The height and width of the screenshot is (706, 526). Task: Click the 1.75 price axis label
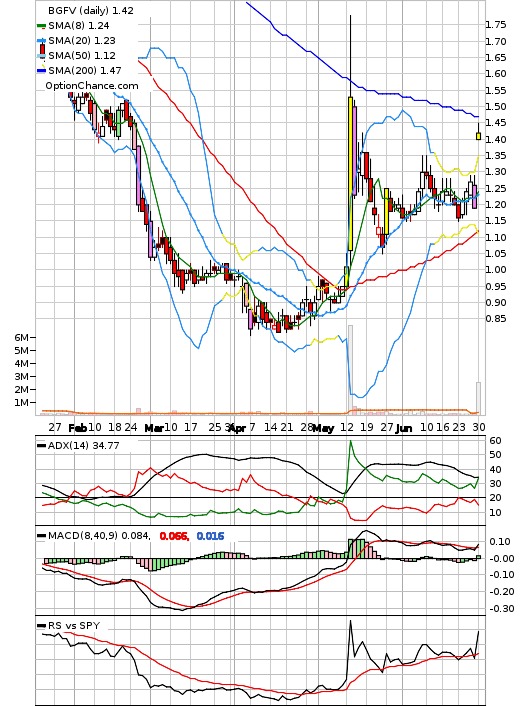pyautogui.click(x=495, y=25)
